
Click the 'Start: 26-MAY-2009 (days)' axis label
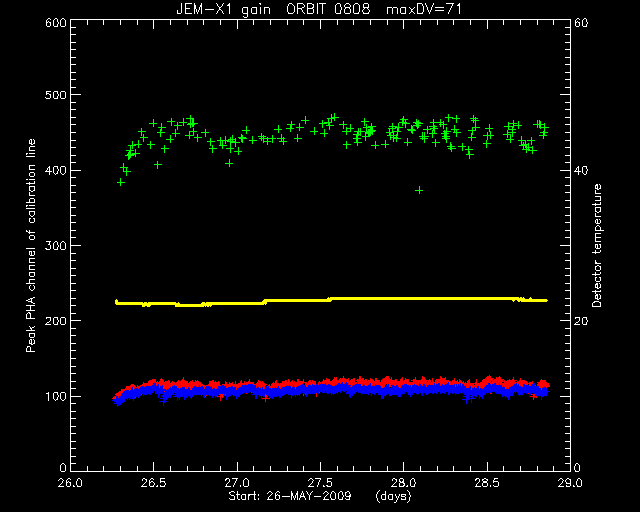click(x=320, y=496)
